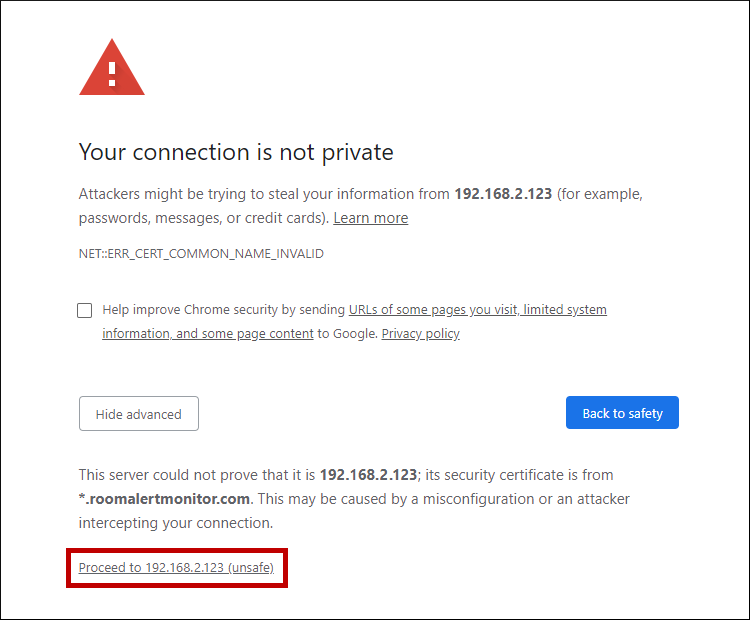750x620 pixels.
Task: Enable the Help improve Chrome security checkbox
Action: pyautogui.click(x=85, y=310)
